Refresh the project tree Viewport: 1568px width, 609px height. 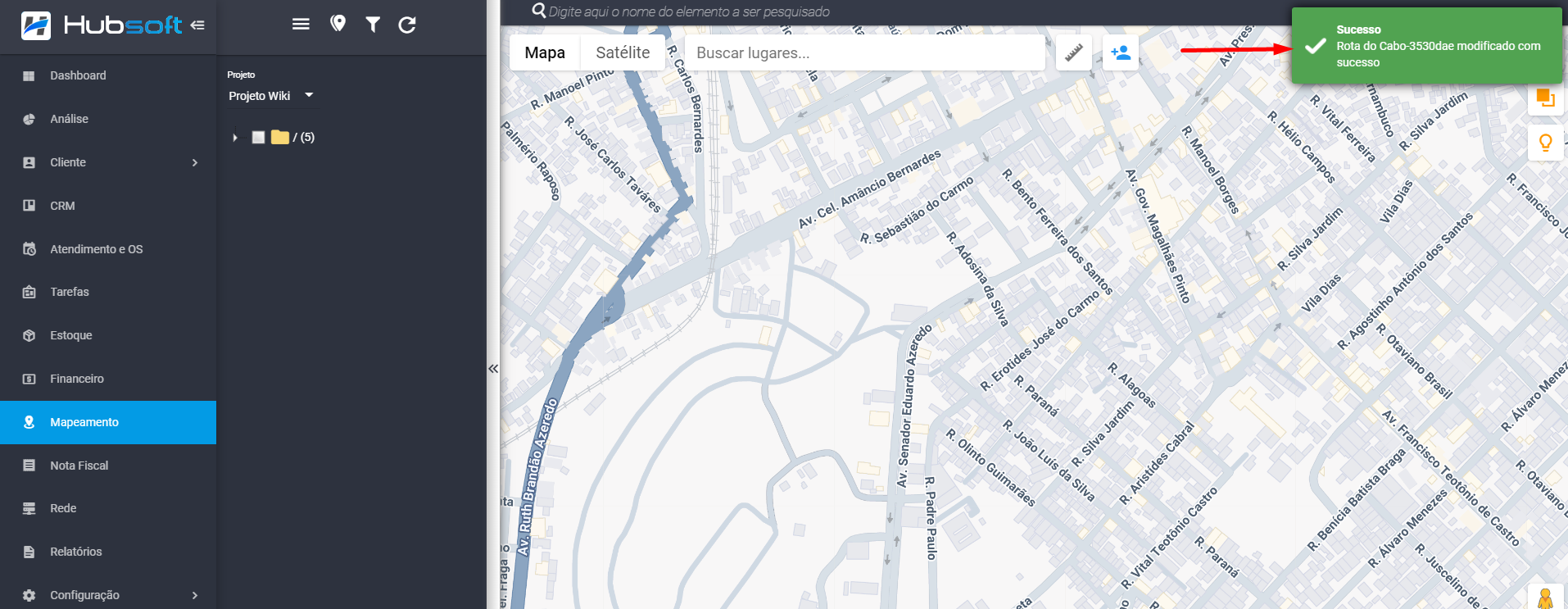(407, 25)
